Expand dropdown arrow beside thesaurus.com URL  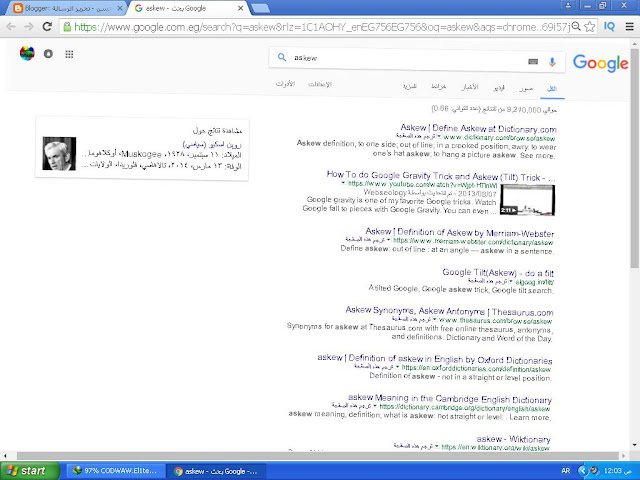coord(435,319)
